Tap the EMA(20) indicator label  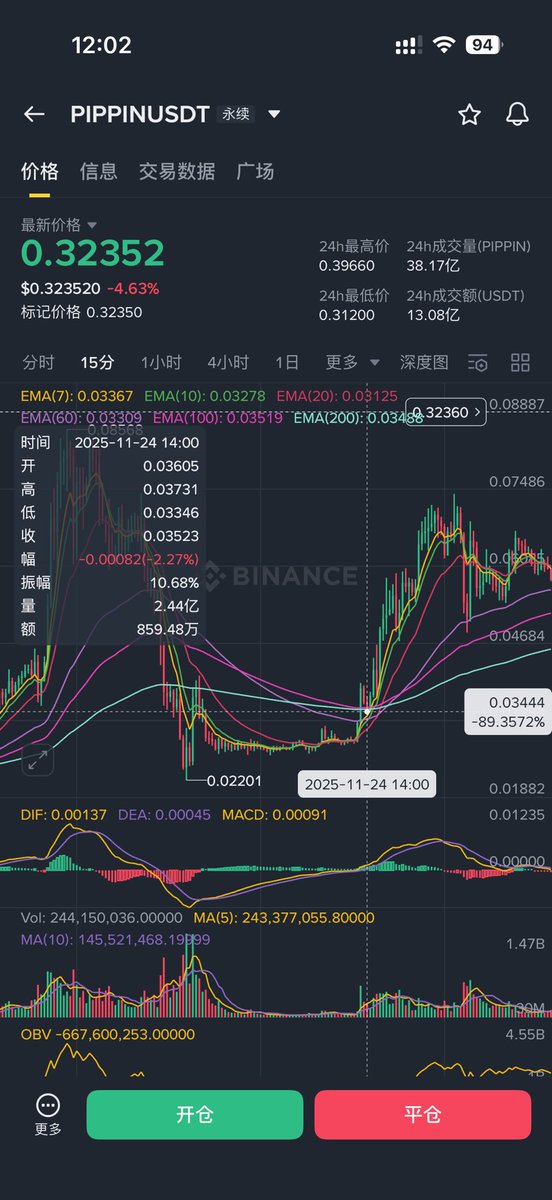[x=337, y=396]
